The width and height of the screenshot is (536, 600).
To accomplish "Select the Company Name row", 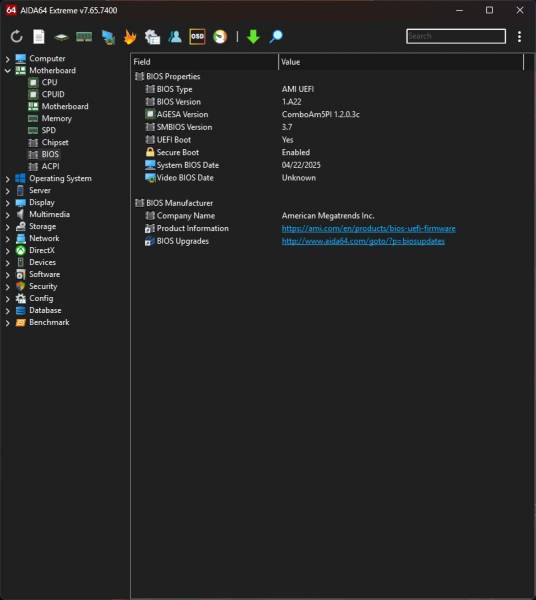I will pos(327,216).
